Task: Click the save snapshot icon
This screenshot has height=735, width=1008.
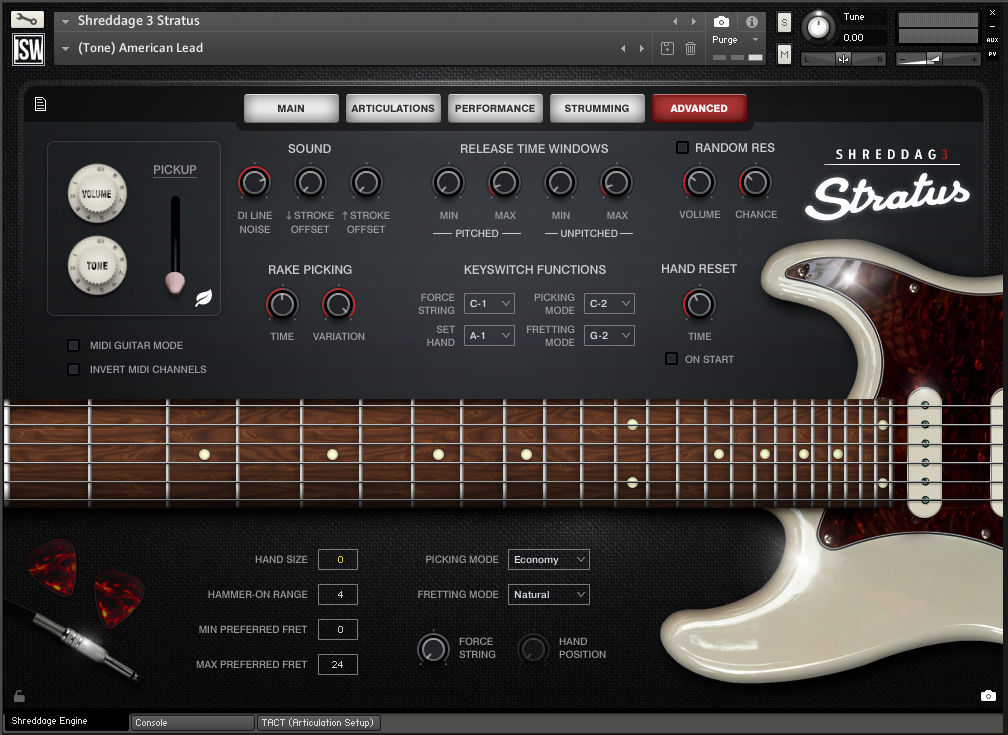Action: coord(668,48)
